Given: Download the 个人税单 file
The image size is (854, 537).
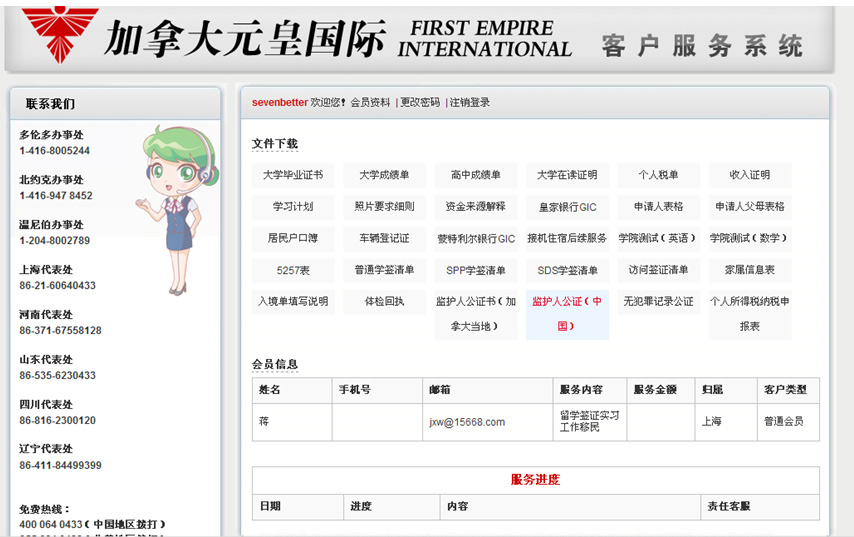Looking at the screenshot, I should coord(658,175).
